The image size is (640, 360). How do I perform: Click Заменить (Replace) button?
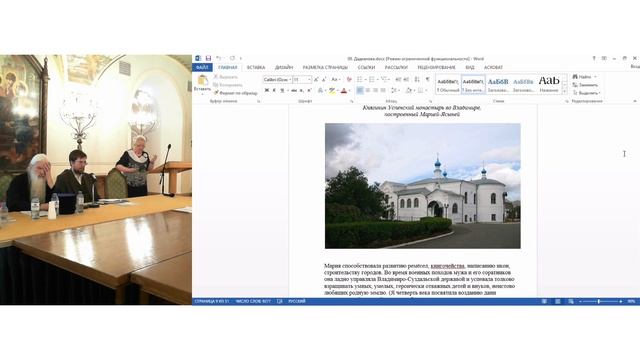point(585,85)
